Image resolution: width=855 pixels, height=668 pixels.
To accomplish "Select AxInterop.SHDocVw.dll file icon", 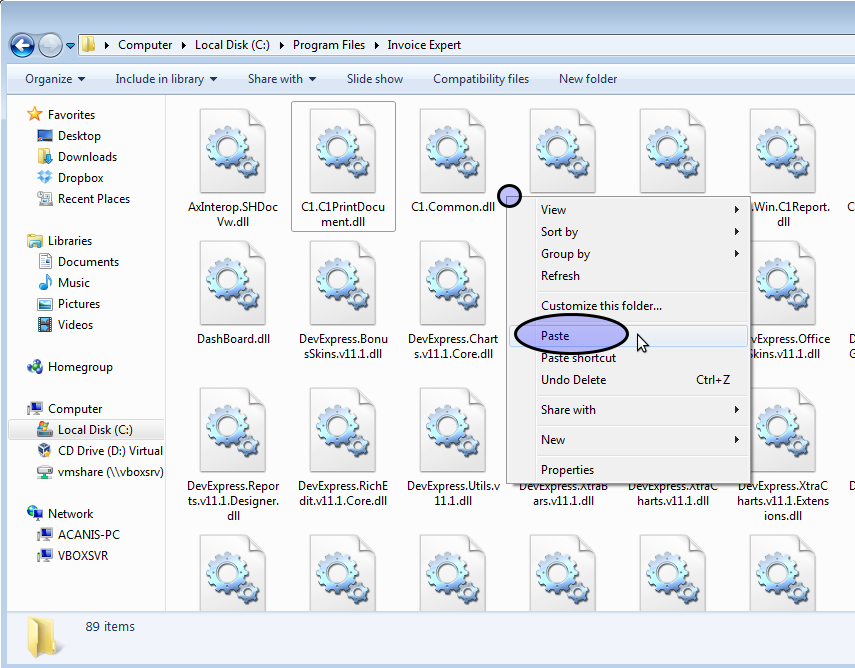I will 233,151.
